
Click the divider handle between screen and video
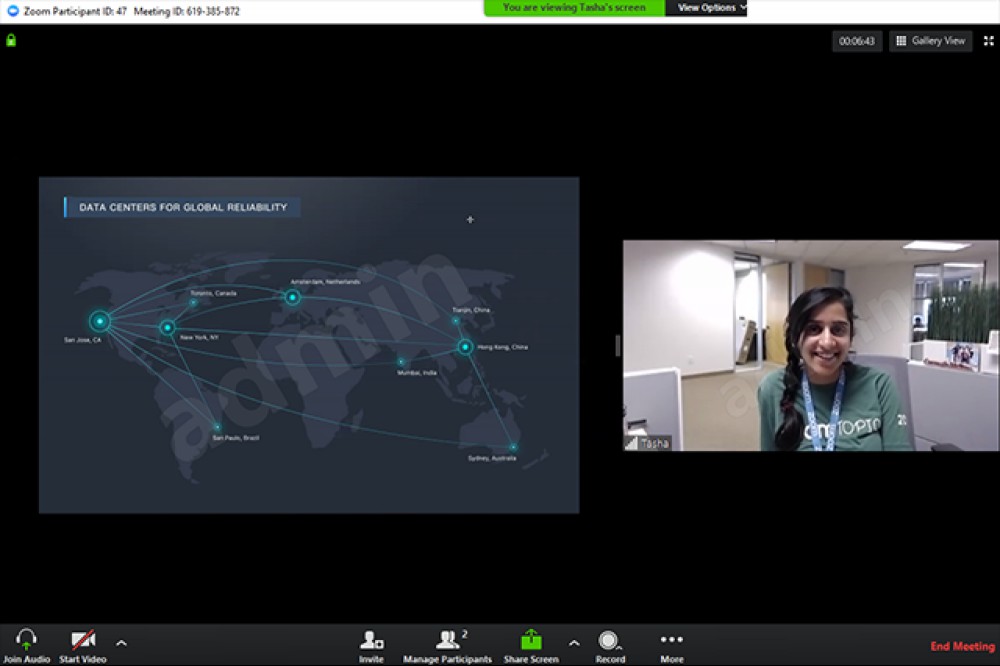pos(617,345)
